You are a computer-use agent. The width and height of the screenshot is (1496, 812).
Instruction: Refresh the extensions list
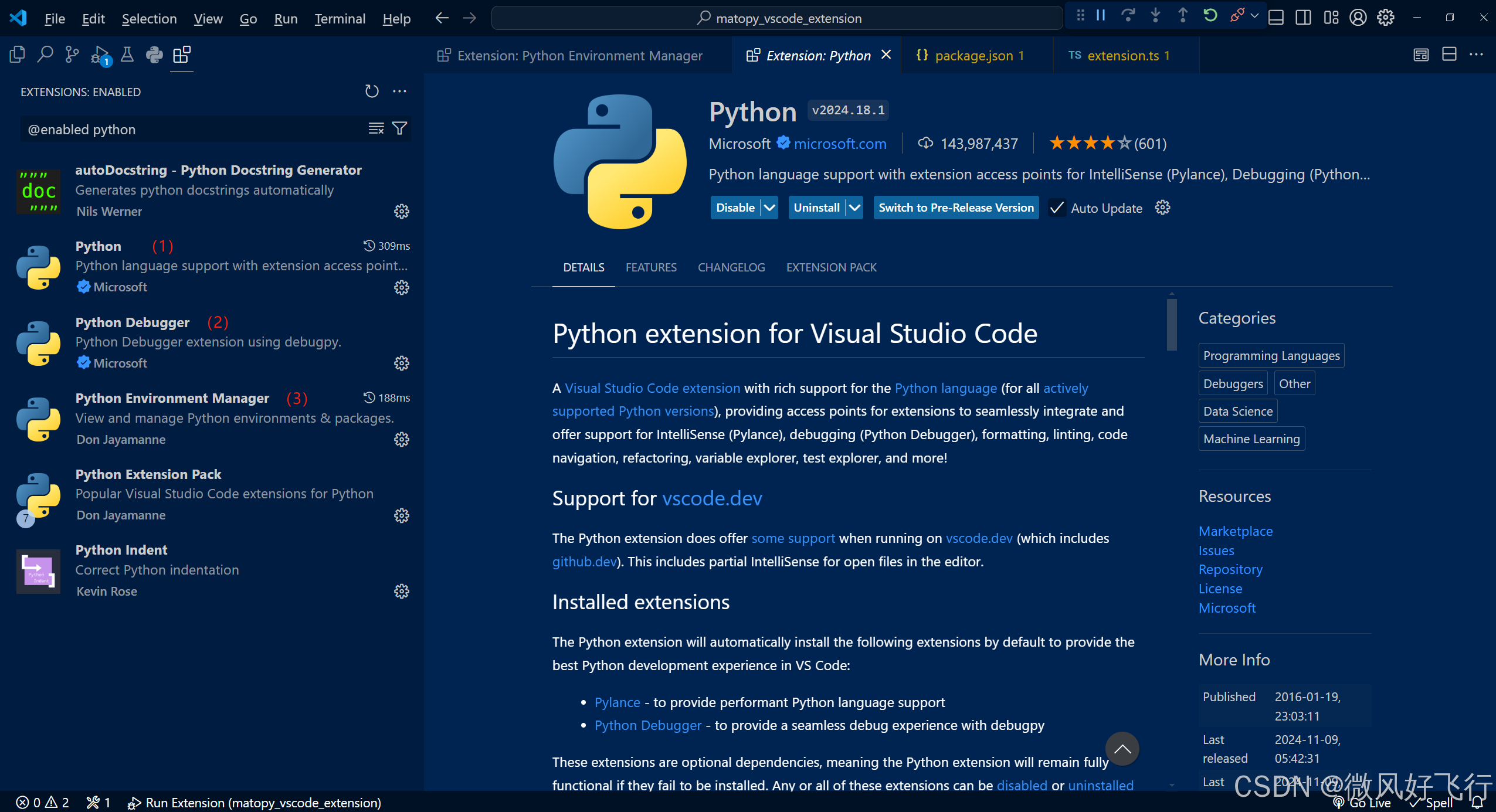372,91
